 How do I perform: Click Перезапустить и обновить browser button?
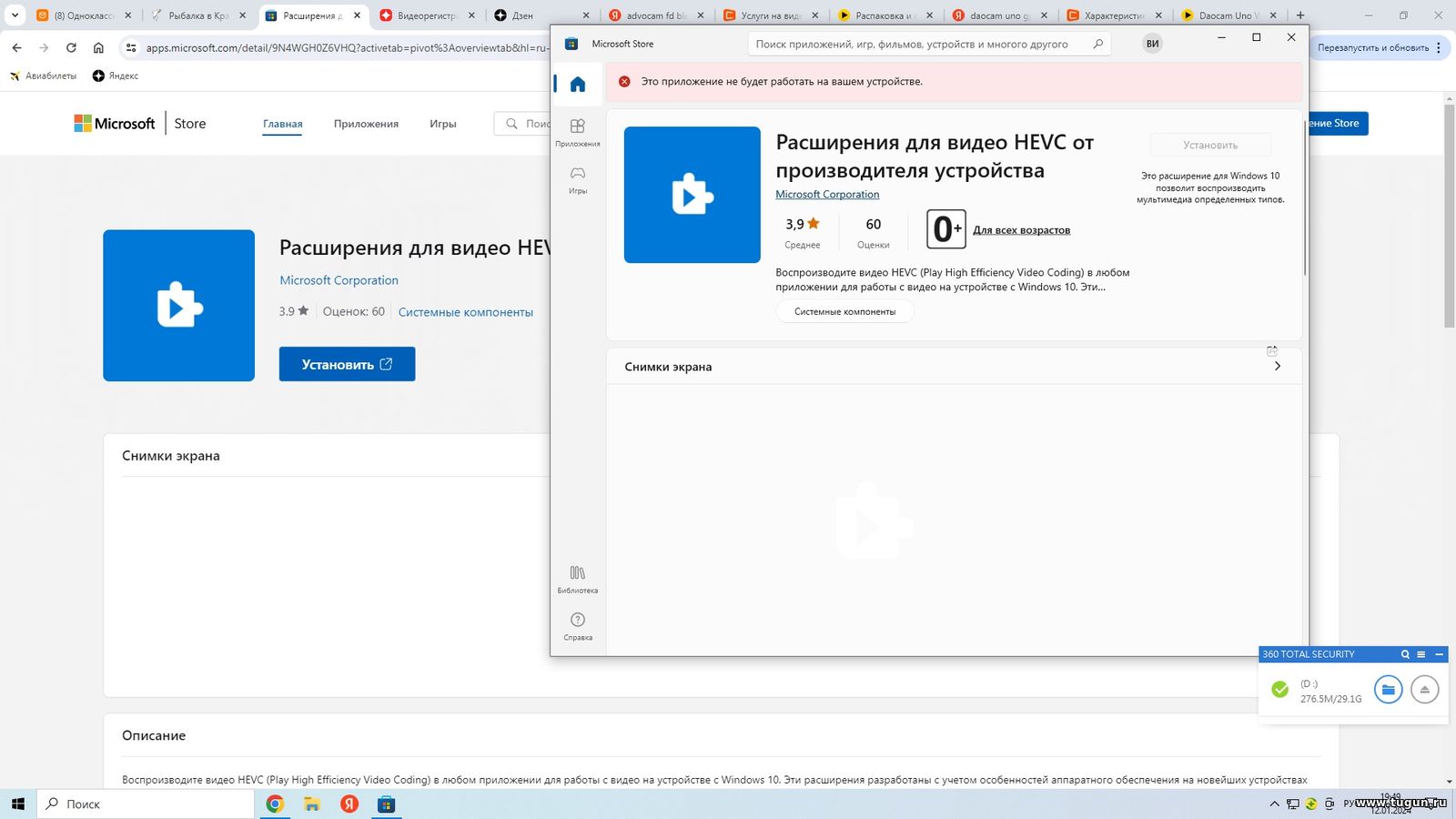(x=1372, y=47)
